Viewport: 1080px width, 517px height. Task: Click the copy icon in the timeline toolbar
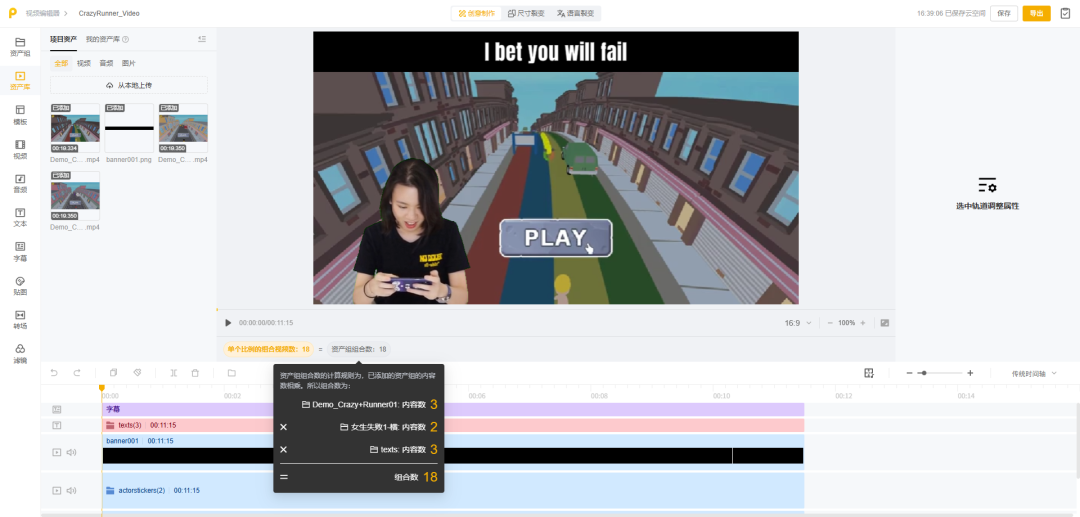click(x=113, y=373)
